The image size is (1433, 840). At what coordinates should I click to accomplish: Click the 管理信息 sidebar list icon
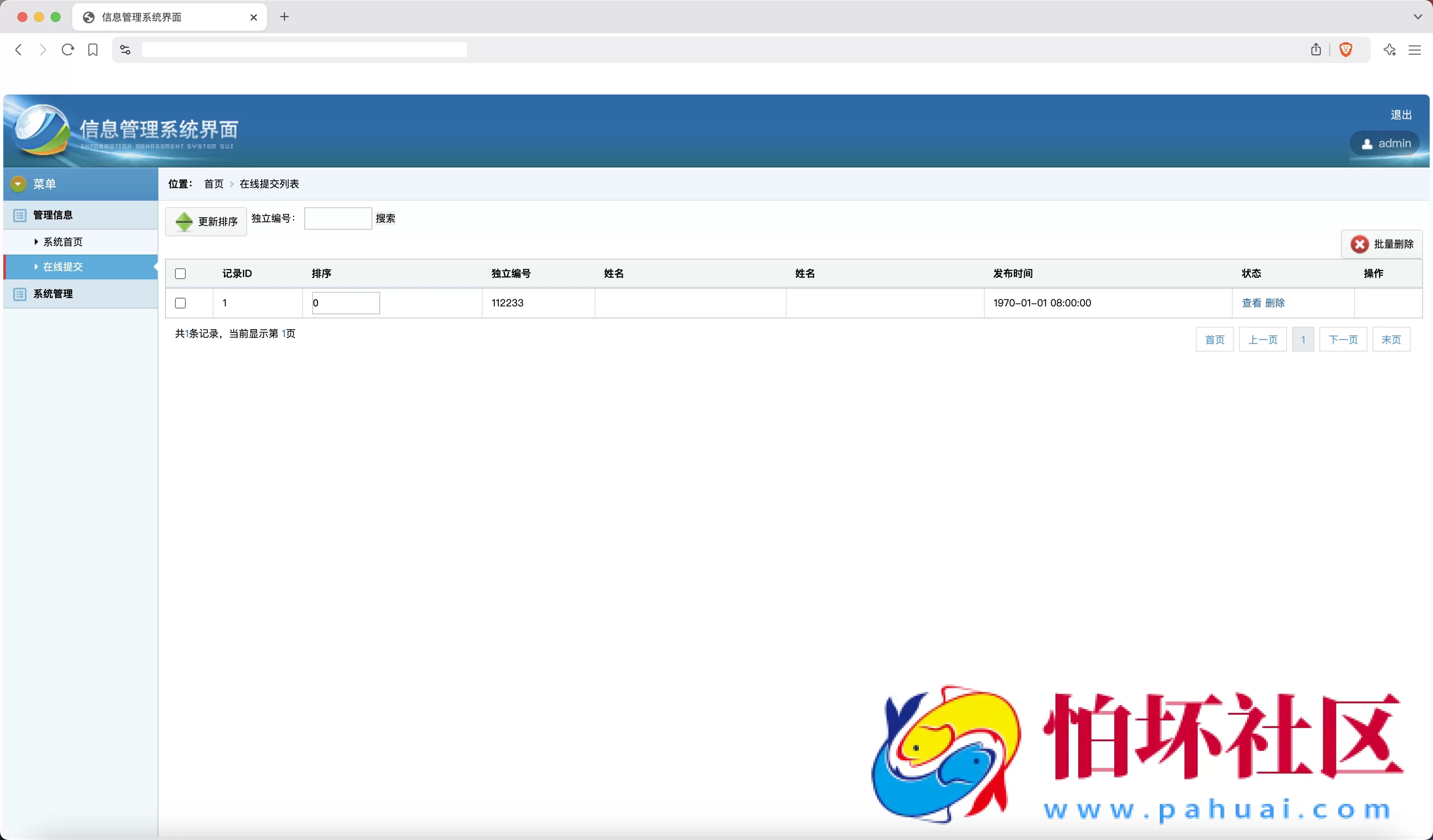click(x=19, y=215)
